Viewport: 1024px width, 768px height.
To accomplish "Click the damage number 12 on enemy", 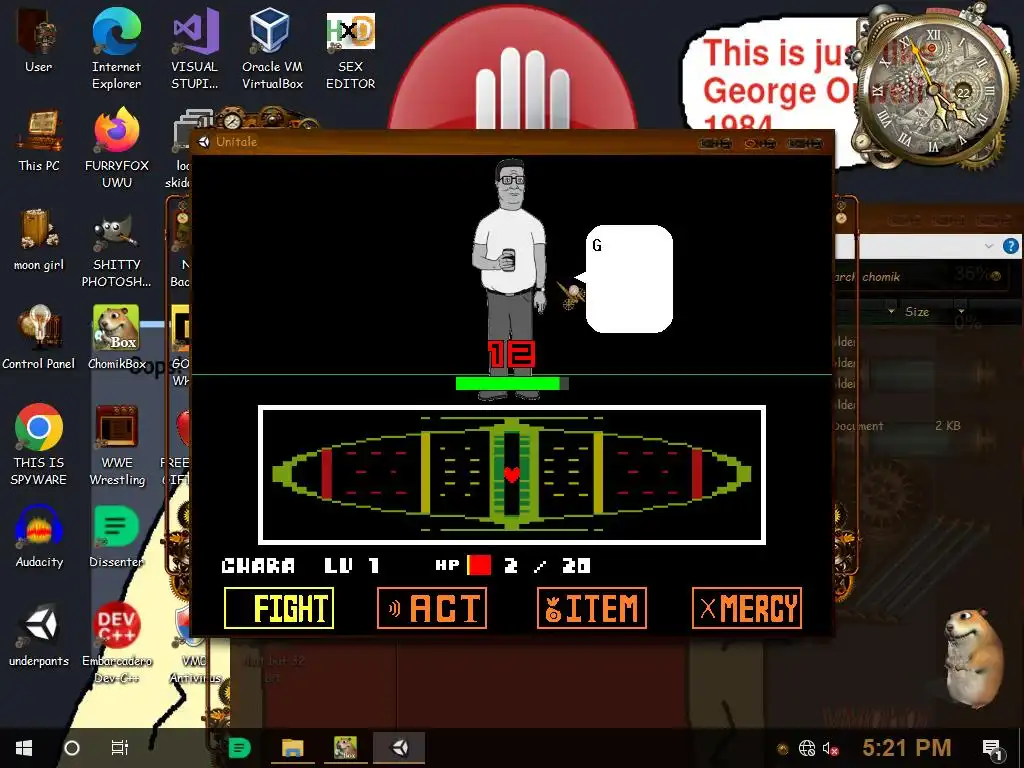I will pyautogui.click(x=511, y=355).
